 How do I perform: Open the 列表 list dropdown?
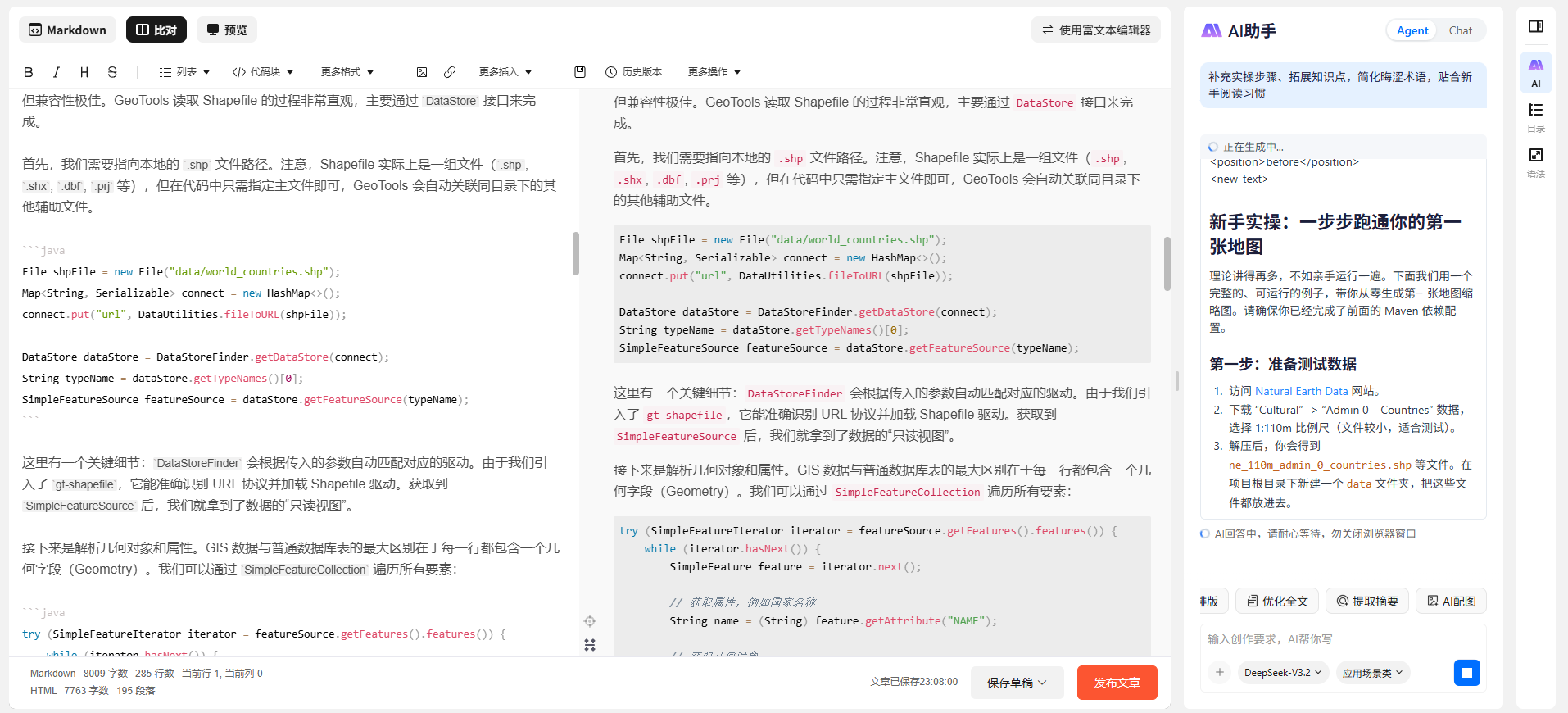[x=184, y=72]
